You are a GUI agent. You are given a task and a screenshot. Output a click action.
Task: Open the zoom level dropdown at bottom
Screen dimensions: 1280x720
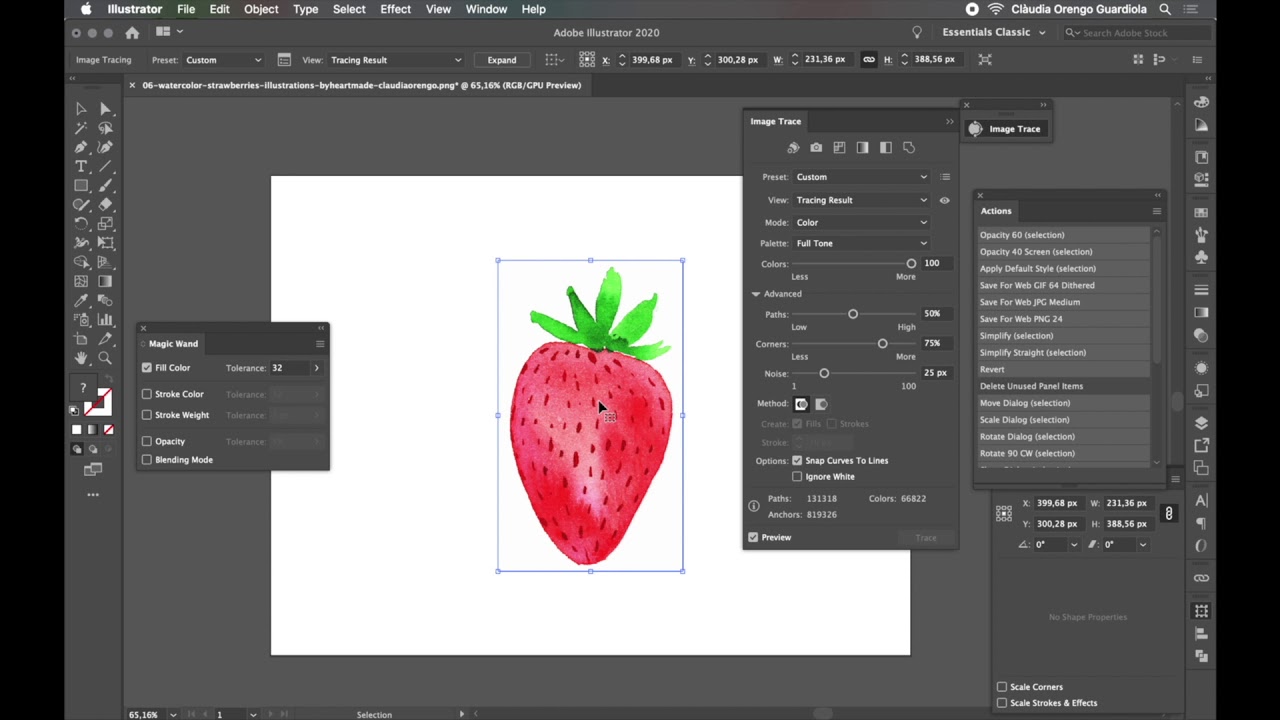click(173, 715)
